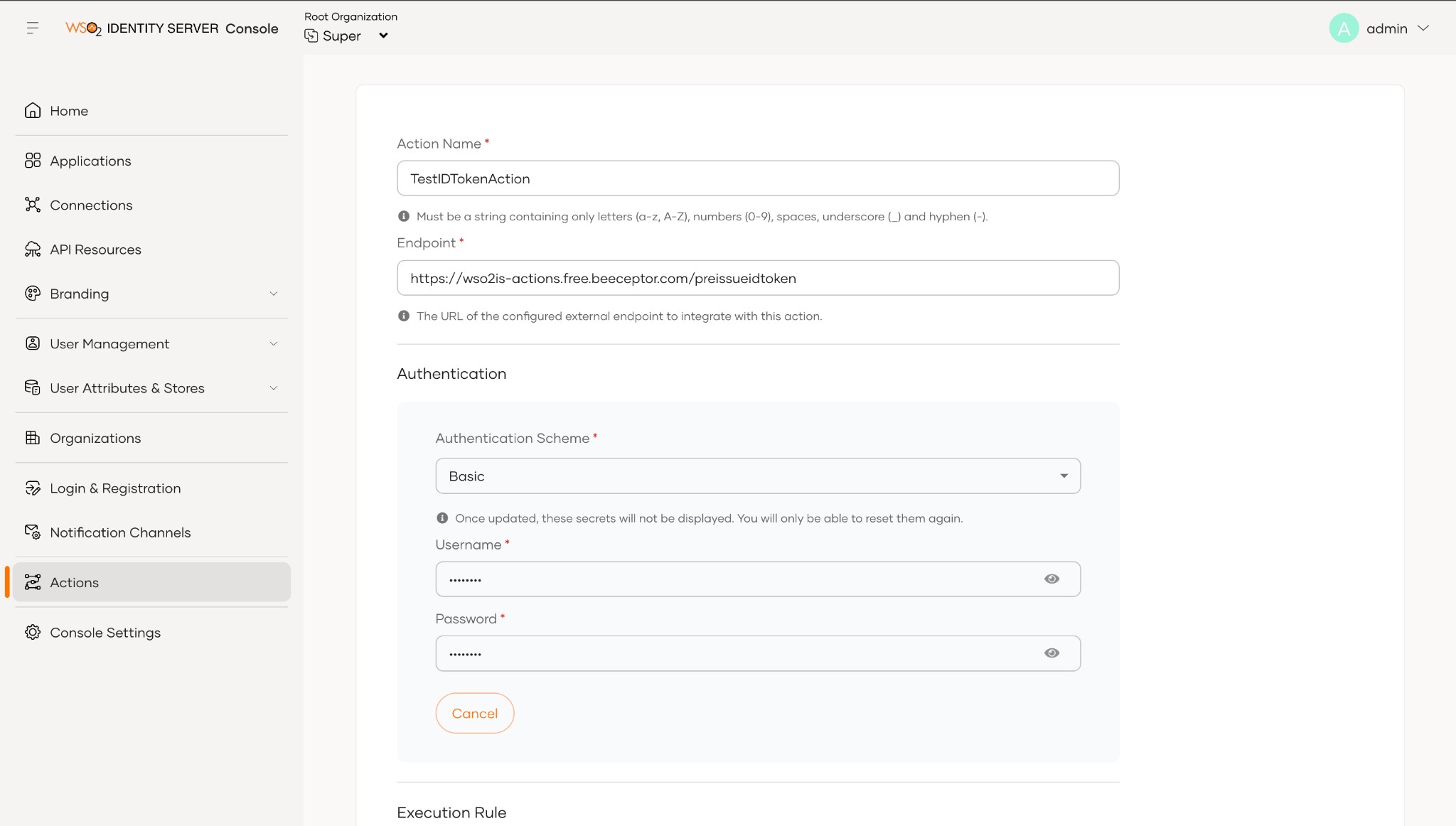Click the admin avatar icon

(x=1344, y=28)
